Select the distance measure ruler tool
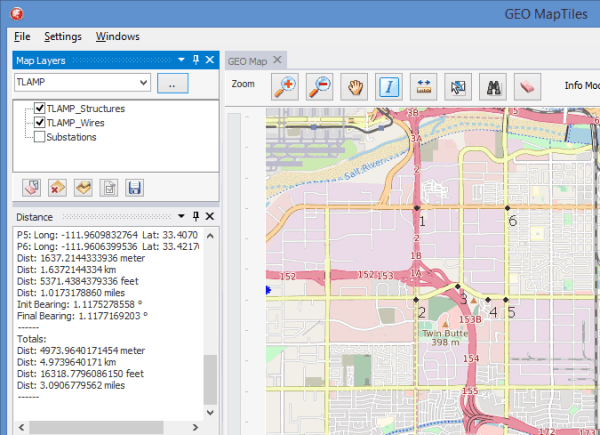 (x=423, y=86)
